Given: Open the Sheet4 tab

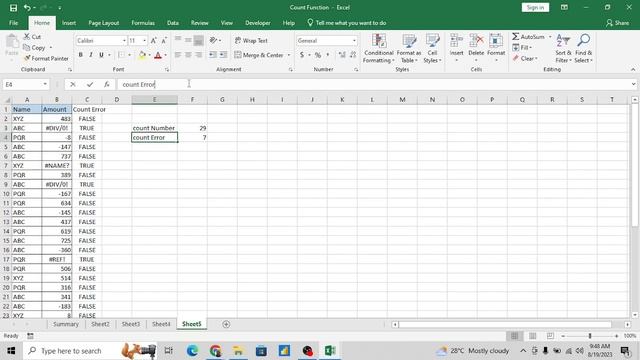Looking at the screenshot, I should point(161,324).
